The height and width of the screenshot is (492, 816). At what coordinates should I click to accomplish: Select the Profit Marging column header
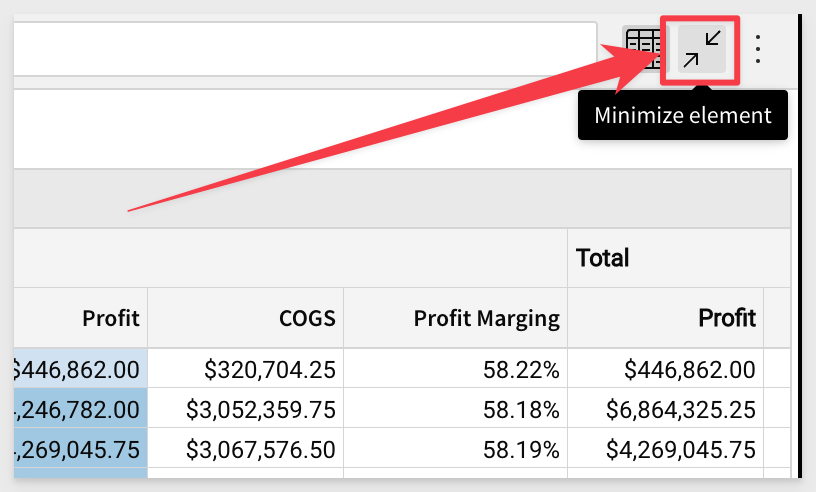[456, 318]
